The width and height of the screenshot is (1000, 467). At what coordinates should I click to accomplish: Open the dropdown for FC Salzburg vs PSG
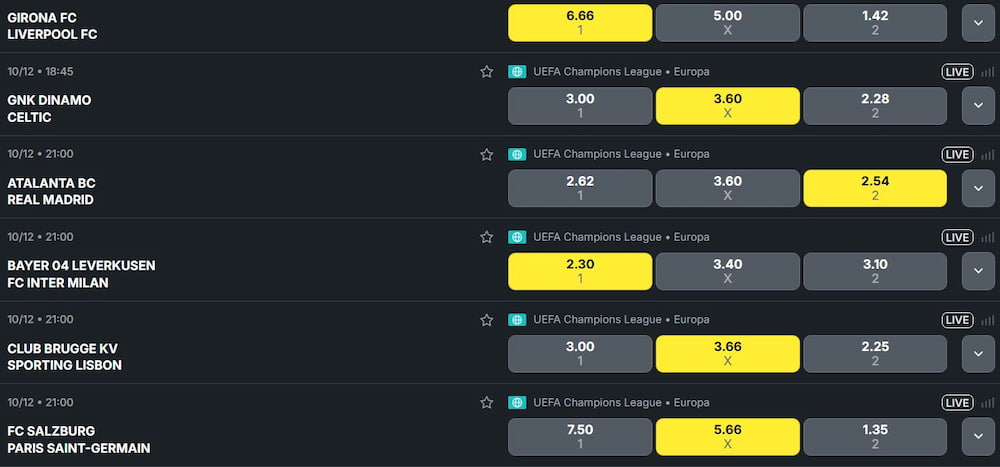click(x=978, y=436)
